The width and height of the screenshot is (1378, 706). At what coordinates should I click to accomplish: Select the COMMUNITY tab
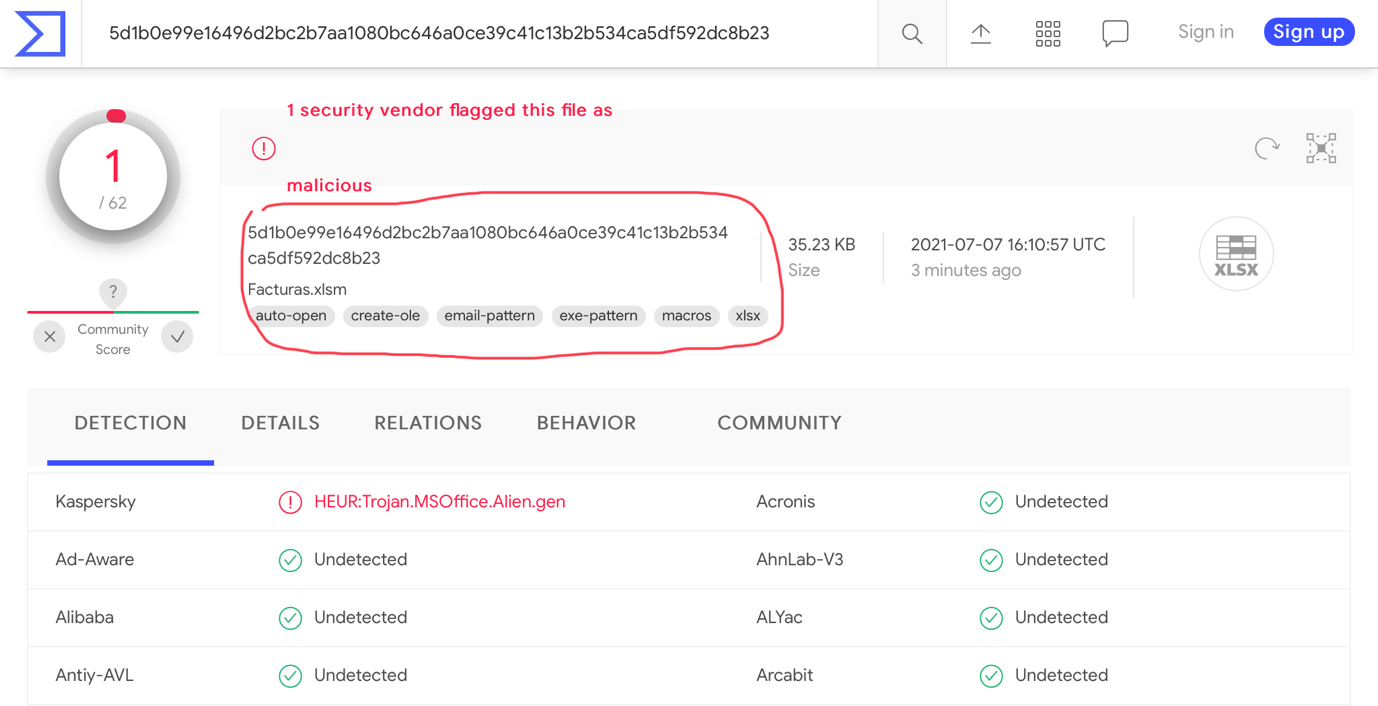[x=779, y=423]
